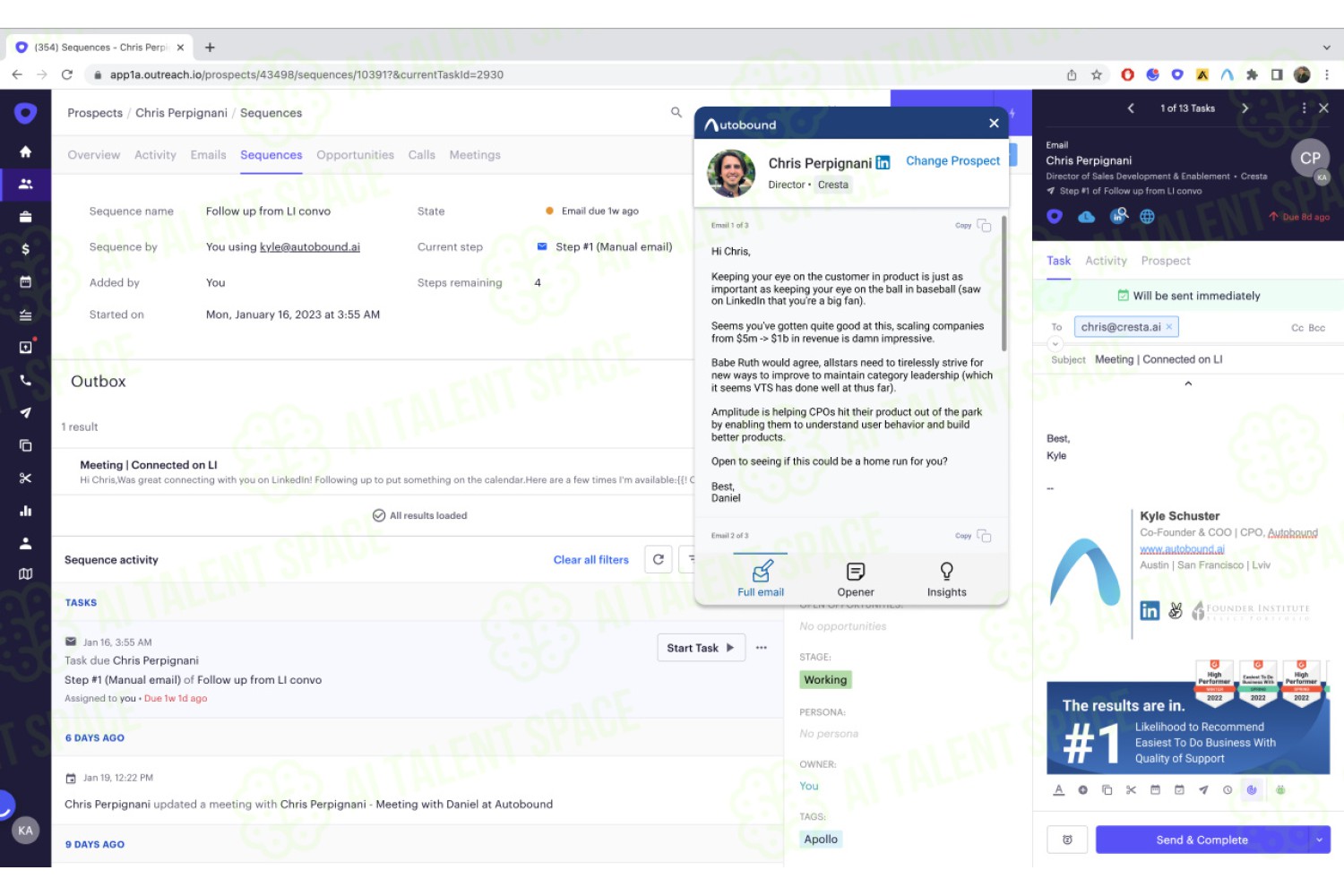Click the Salesforce cloud icon in task header
1344x896 pixels.
click(1086, 216)
